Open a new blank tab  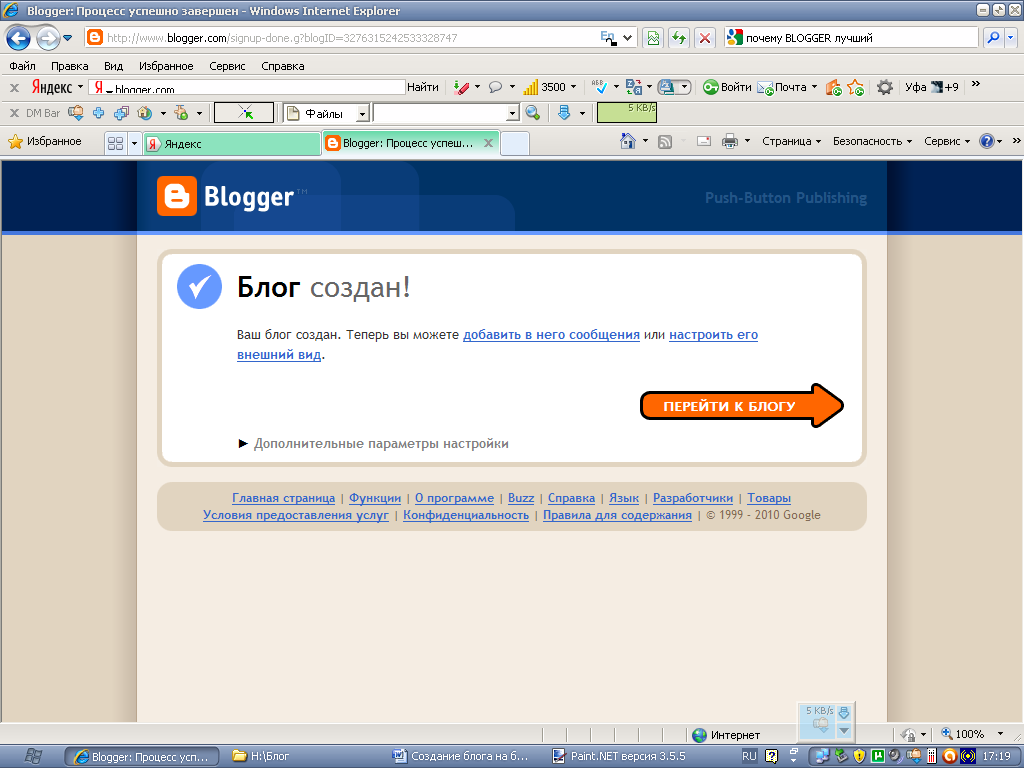point(515,144)
